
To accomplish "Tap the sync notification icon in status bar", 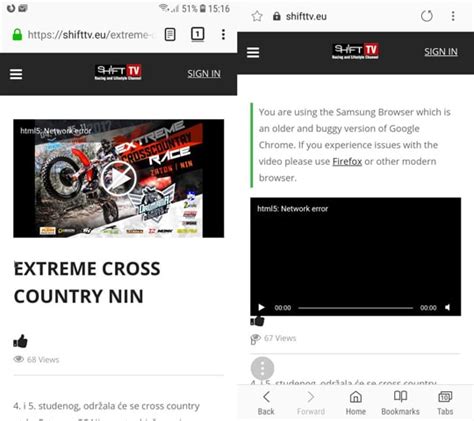I will pos(11,8).
